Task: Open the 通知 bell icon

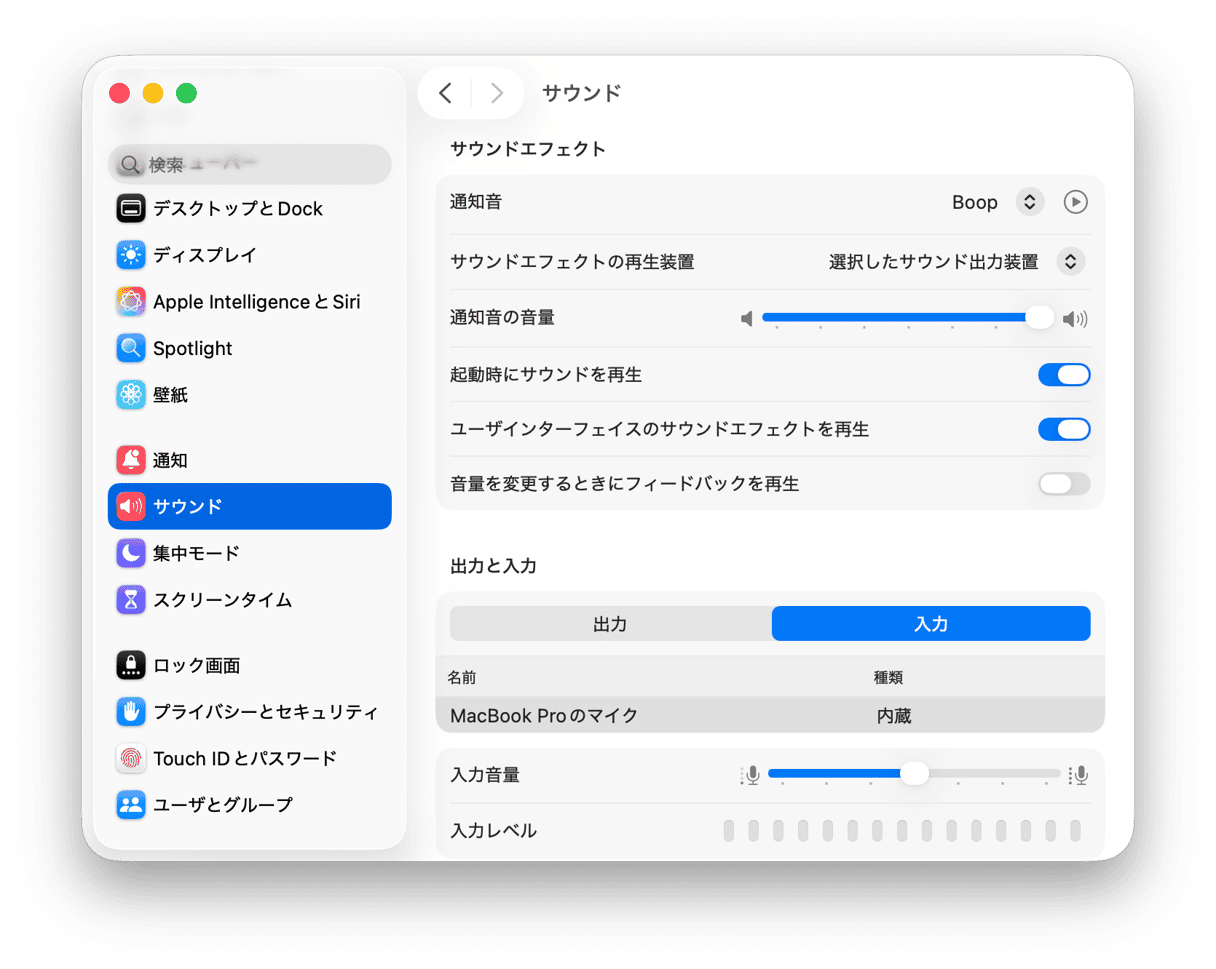Action: tap(131, 460)
